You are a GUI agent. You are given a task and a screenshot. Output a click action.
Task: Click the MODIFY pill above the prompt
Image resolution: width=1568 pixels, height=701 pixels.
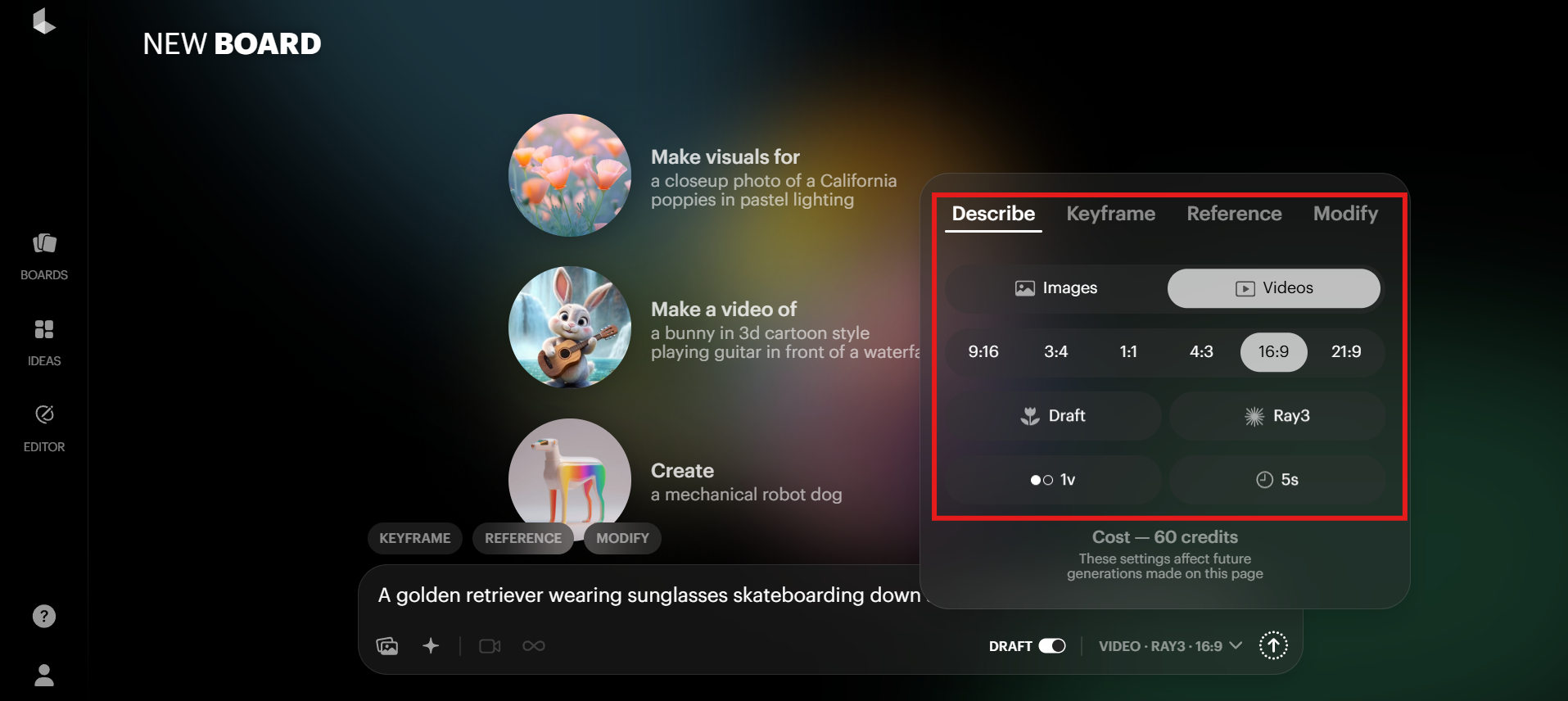pos(622,538)
